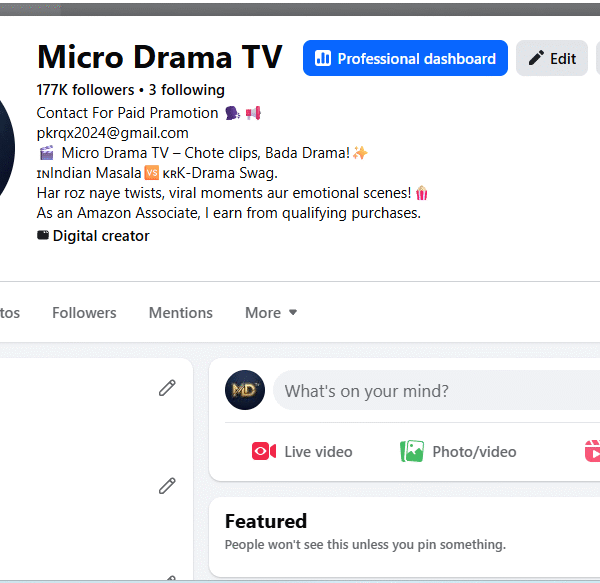Click the "Chote clips, Bada Drama!" bio line
Screen dimensions: 600x583
coord(202,153)
